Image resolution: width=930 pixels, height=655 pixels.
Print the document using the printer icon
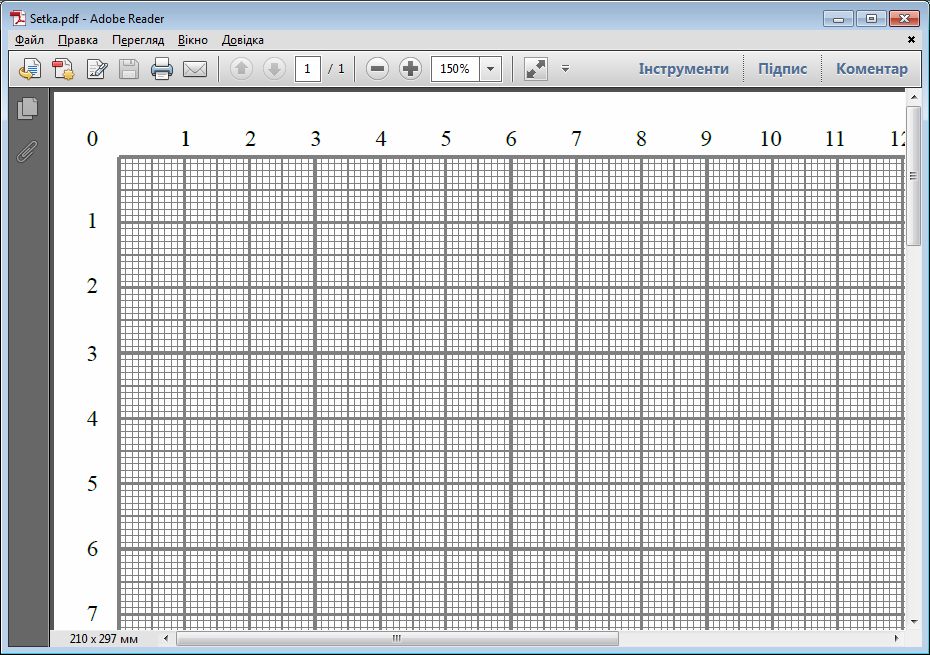162,69
